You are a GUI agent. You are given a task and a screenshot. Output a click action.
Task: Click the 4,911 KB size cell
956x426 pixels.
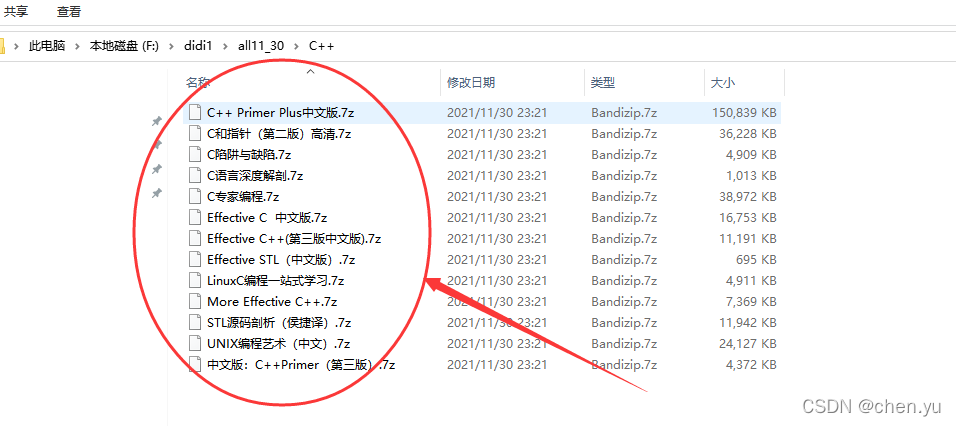coord(752,280)
